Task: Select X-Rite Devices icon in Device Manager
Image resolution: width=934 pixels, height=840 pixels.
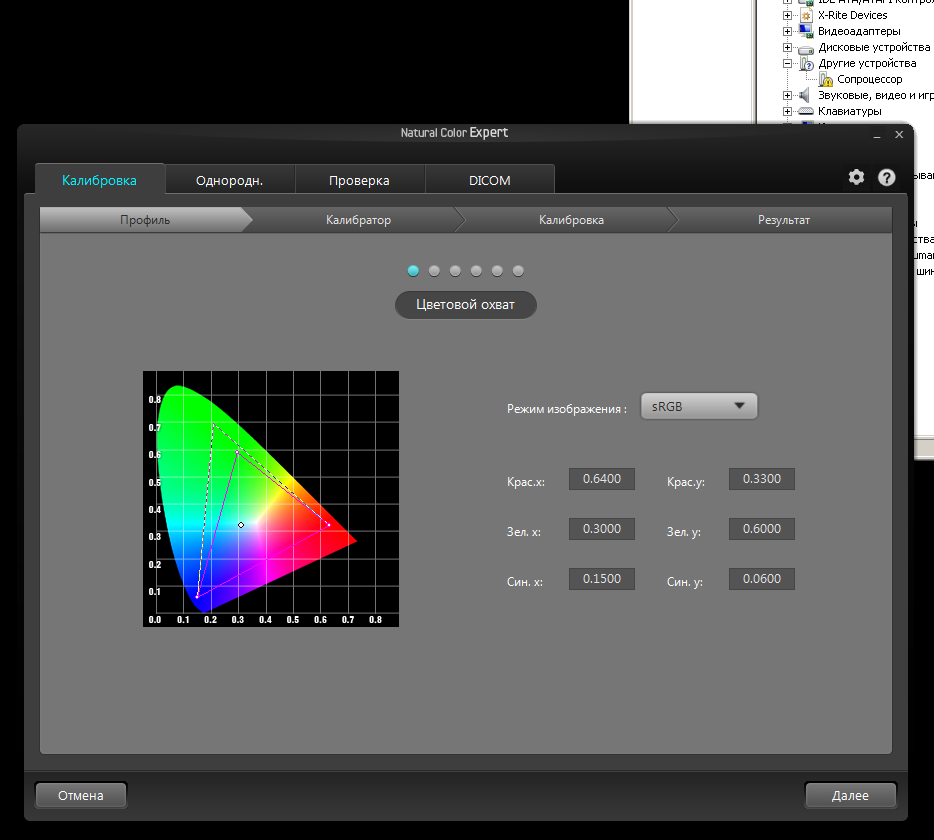Action: click(x=806, y=15)
